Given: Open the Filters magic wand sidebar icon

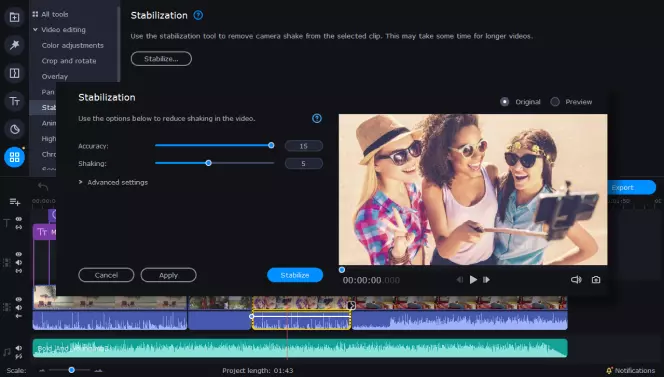Looking at the screenshot, I should (14, 45).
